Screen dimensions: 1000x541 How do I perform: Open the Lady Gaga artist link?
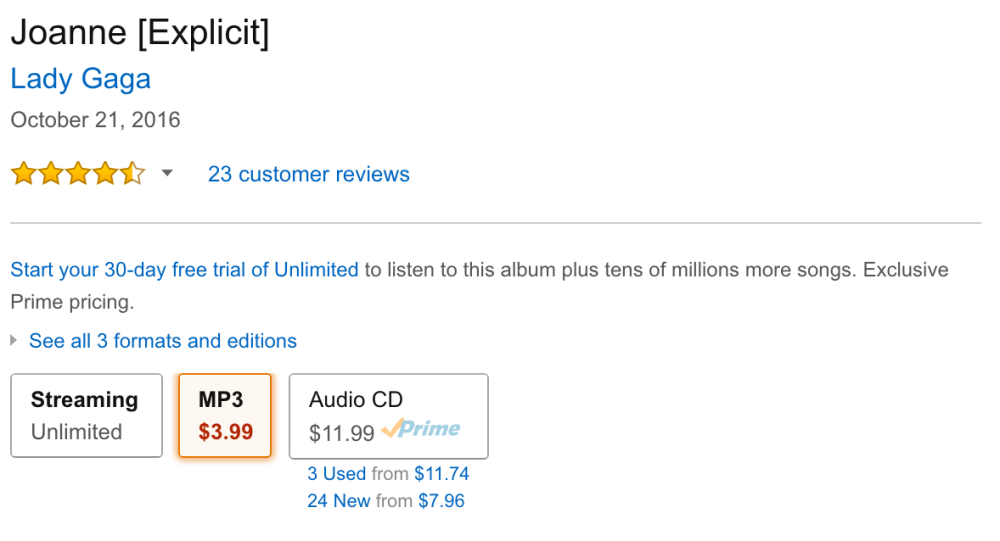point(80,79)
